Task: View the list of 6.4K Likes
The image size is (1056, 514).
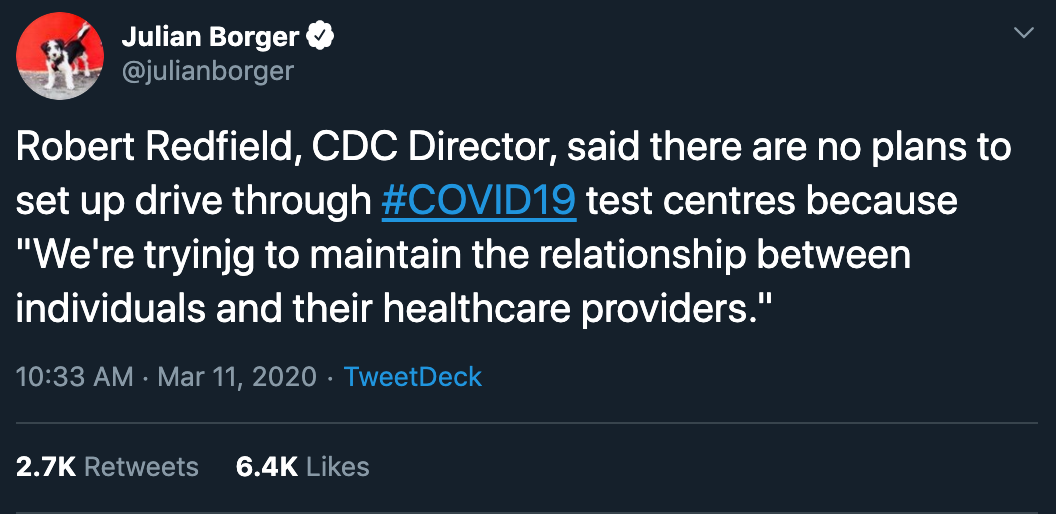Action: click(x=302, y=467)
